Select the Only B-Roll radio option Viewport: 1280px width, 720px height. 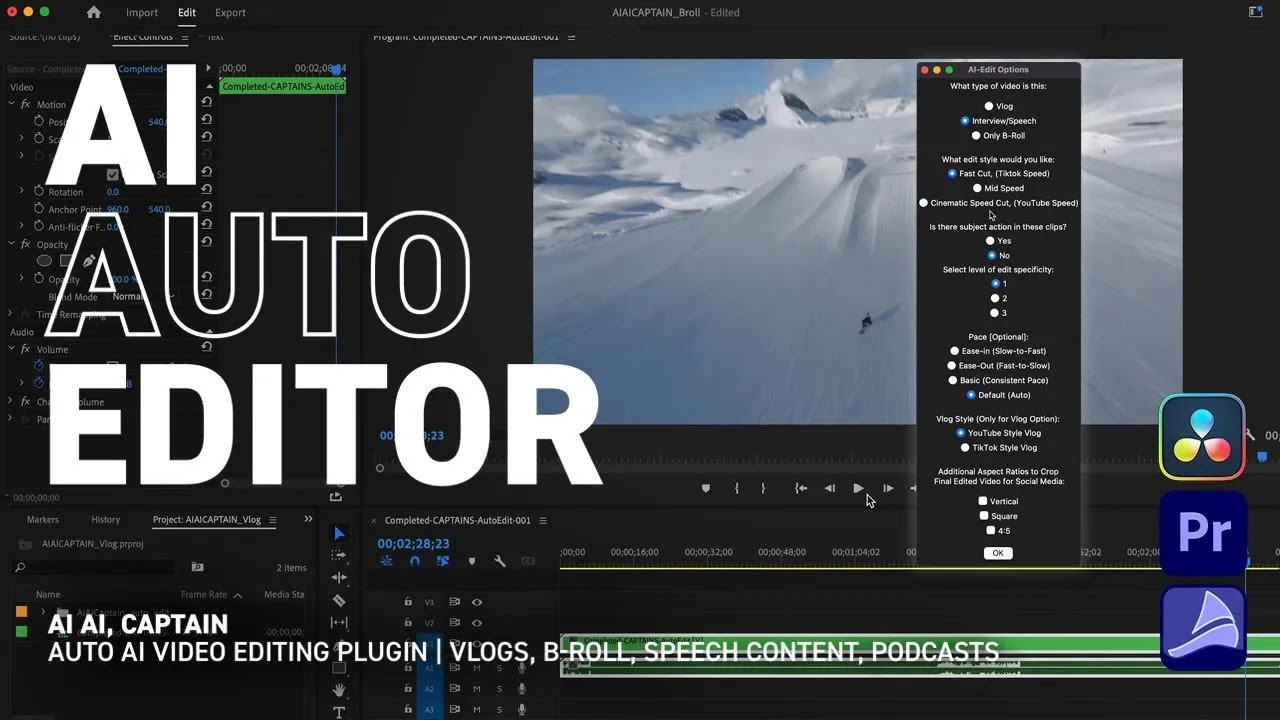[x=976, y=135]
